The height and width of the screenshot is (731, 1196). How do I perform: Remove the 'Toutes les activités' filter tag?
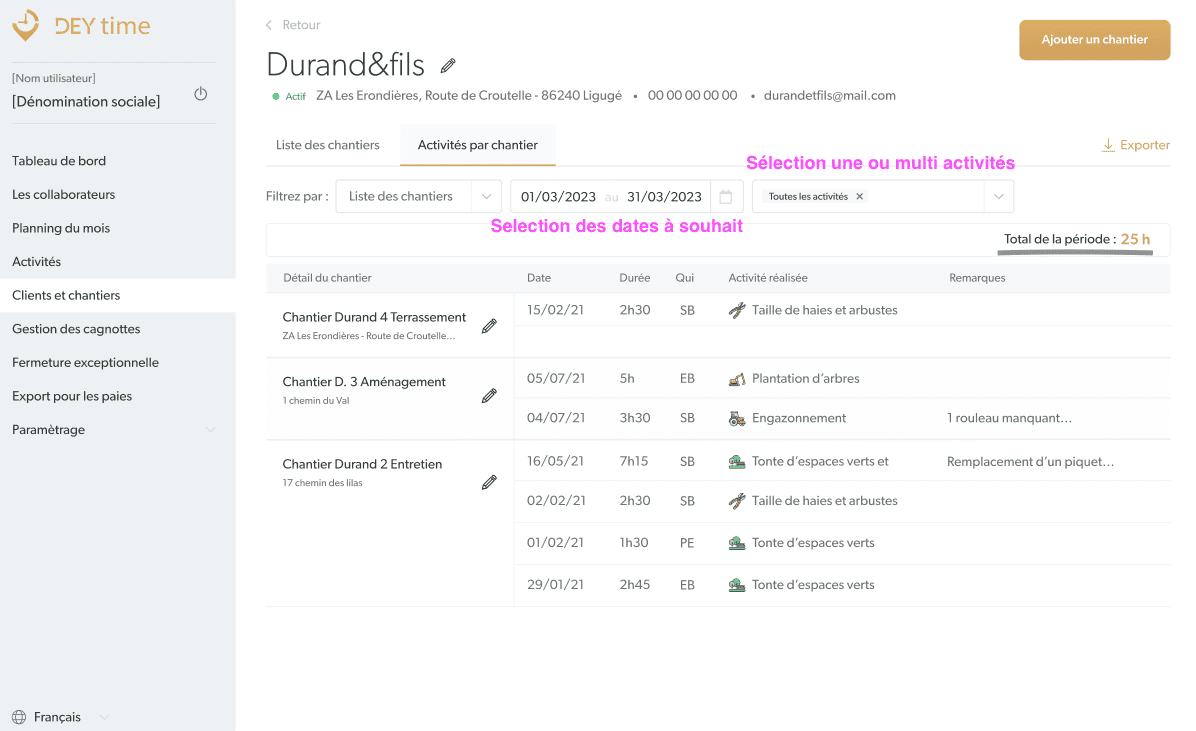point(860,197)
